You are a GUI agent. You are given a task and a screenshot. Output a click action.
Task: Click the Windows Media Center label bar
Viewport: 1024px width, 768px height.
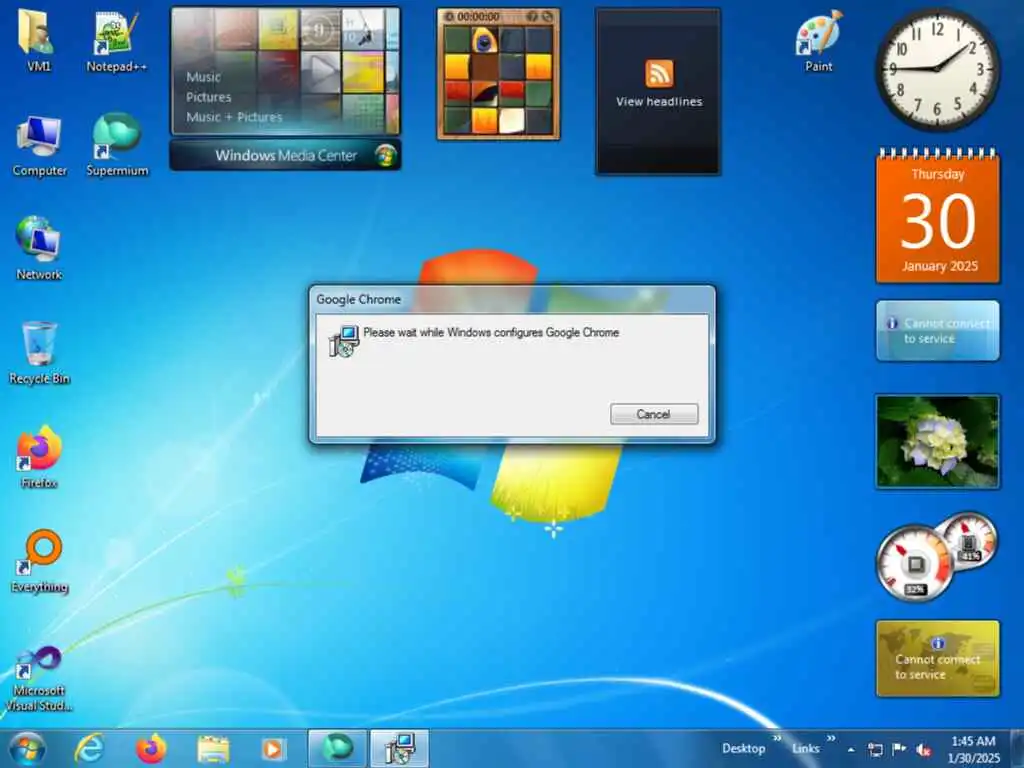pos(285,155)
